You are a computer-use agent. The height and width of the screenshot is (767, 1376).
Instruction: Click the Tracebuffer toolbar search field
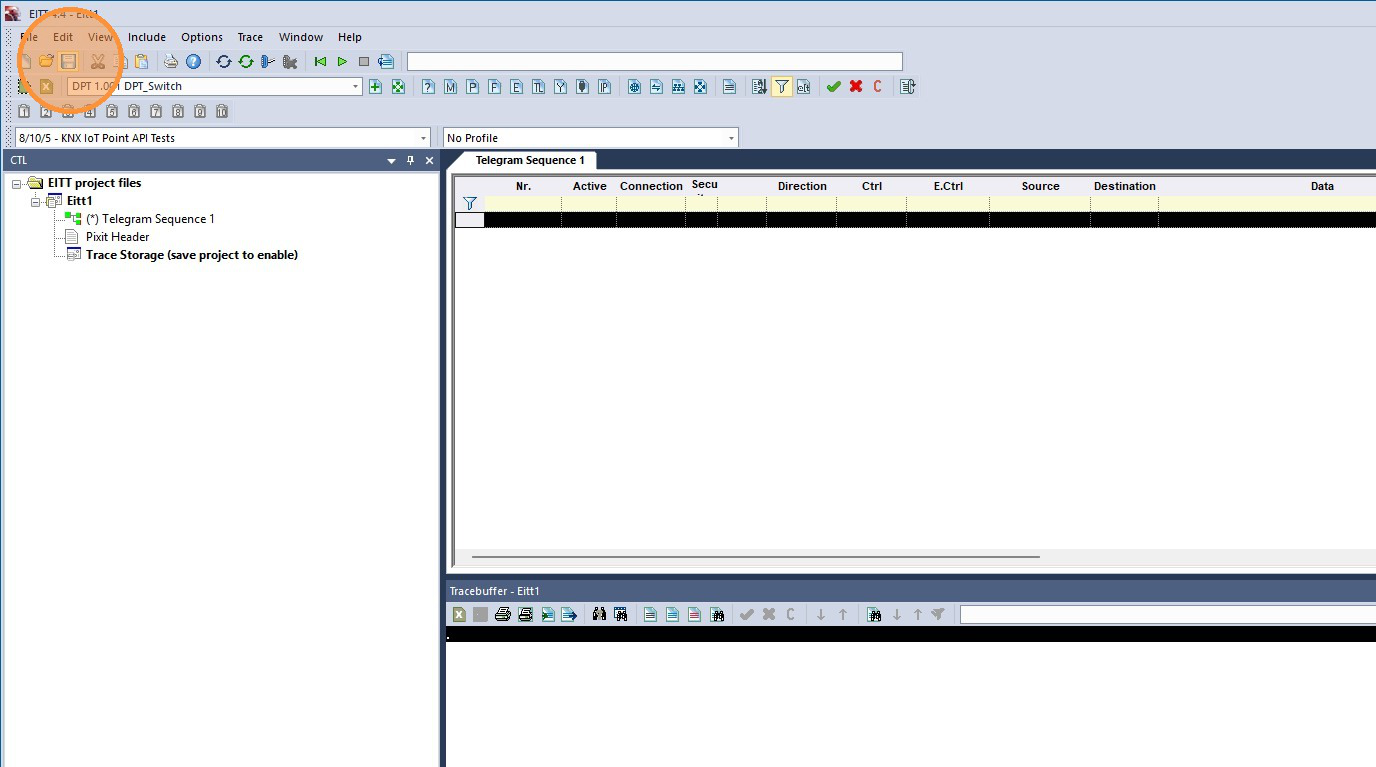coord(1167,614)
